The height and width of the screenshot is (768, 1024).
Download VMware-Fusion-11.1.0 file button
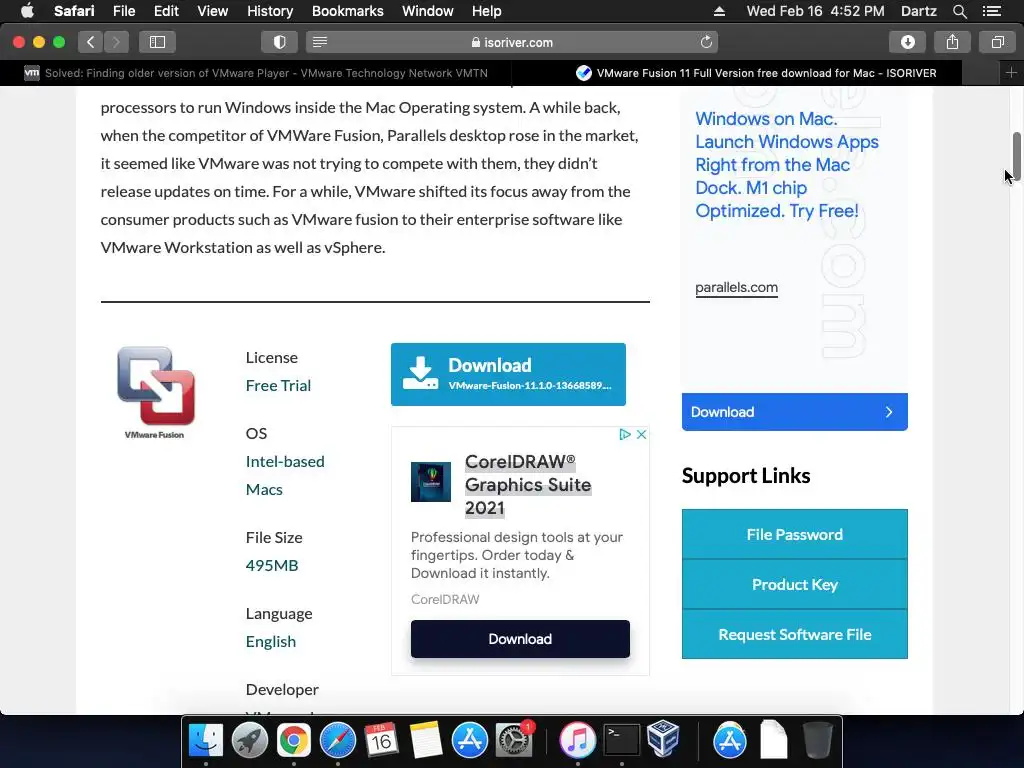coord(508,374)
